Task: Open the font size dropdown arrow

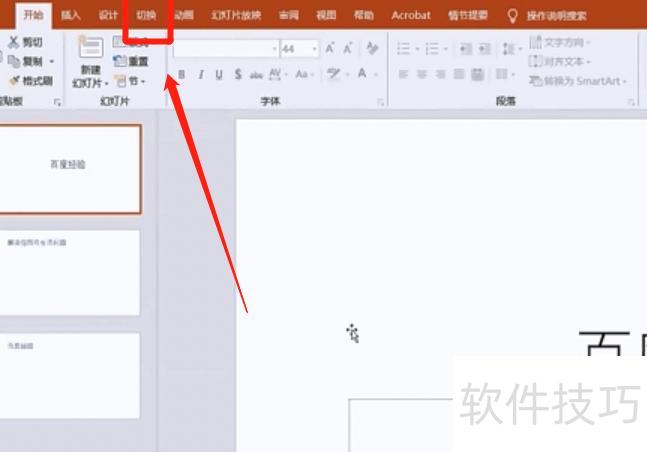Action: coord(315,49)
